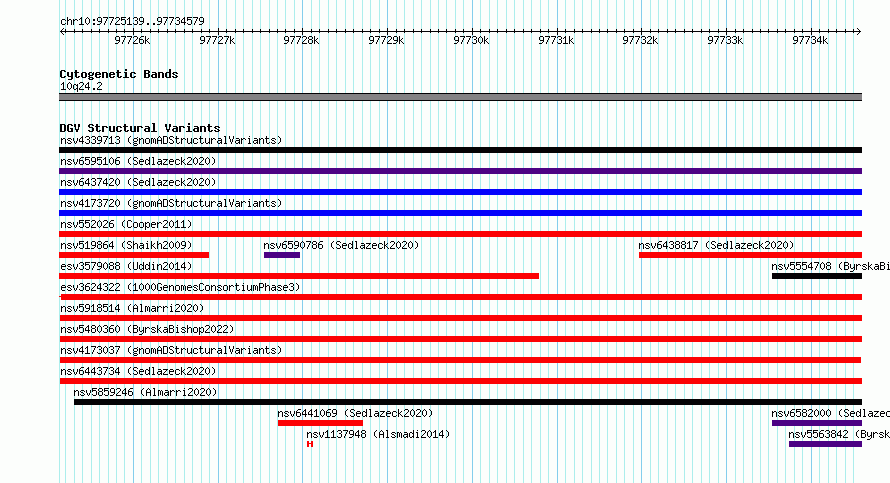Click the 97731k ruler tick label
Viewport: 890px width, 483px height.
coord(556,40)
